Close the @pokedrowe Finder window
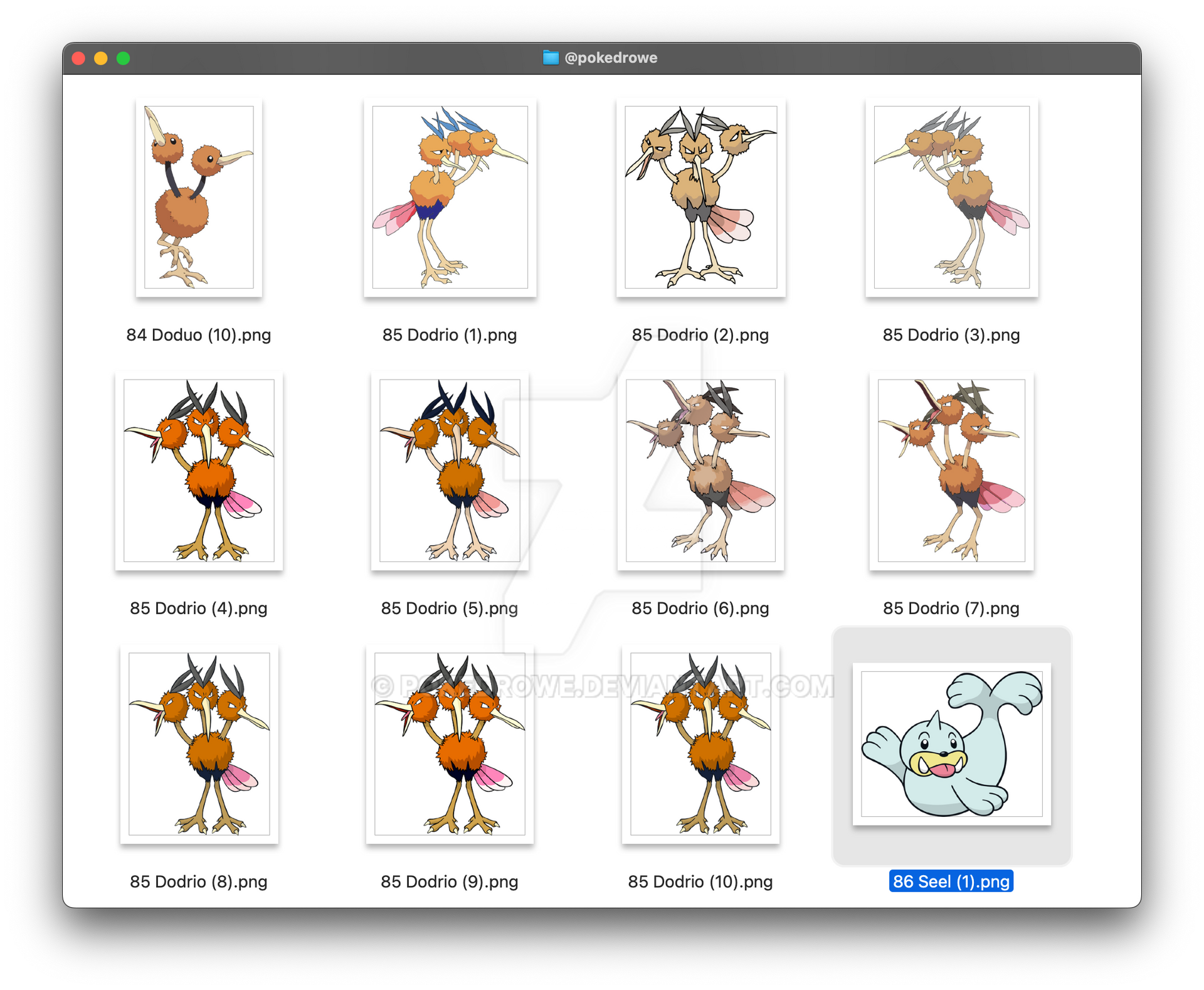 click(x=78, y=58)
